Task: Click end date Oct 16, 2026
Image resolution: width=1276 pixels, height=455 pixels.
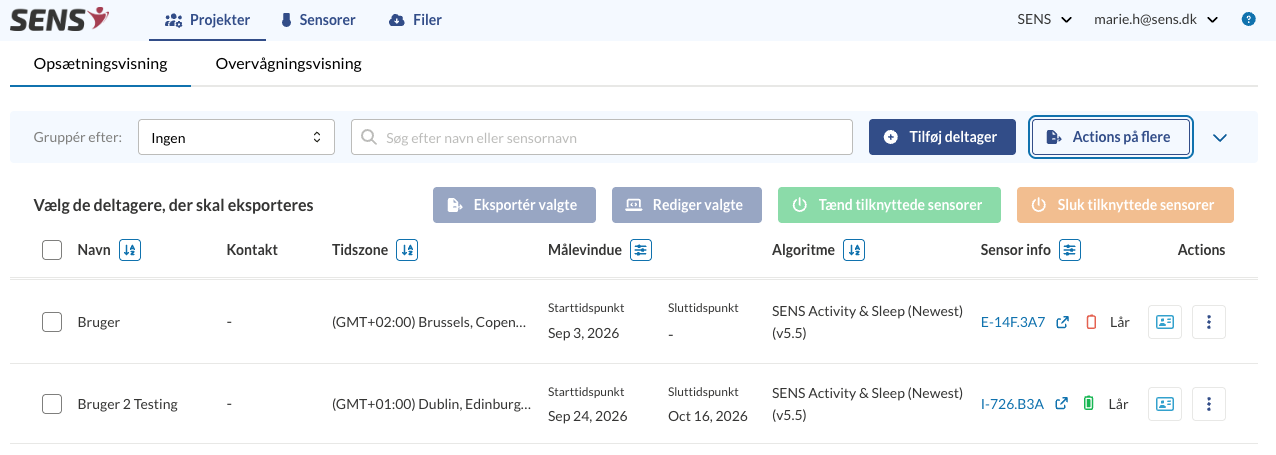Action: pyautogui.click(x=708, y=415)
